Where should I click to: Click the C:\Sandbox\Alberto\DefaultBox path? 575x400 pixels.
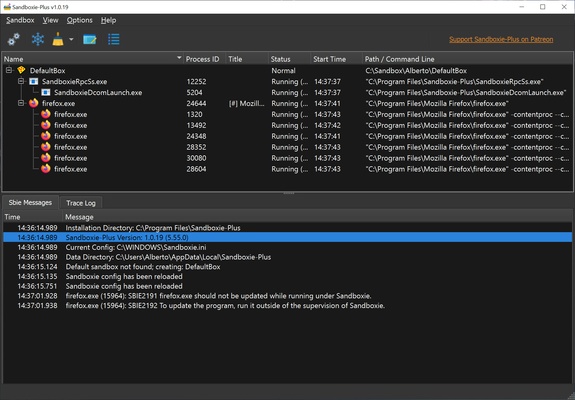tap(416, 70)
